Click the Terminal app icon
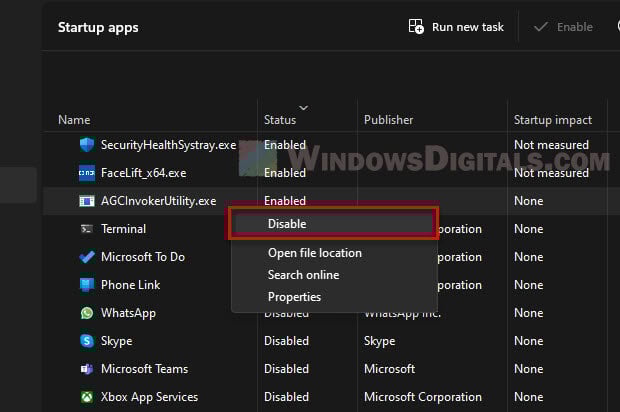 click(x=87, y=229)
